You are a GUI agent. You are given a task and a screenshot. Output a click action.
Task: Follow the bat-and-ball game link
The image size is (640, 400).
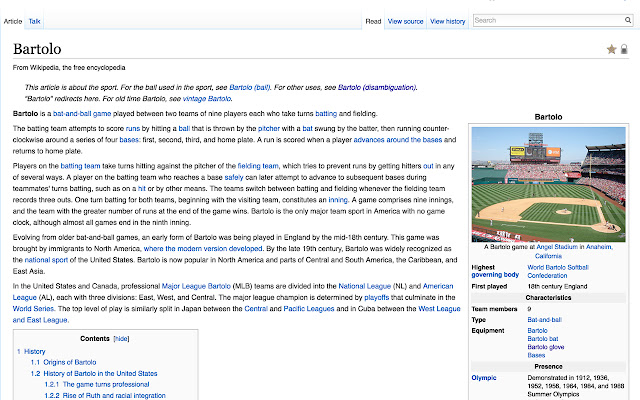click(x=82, y=114)
